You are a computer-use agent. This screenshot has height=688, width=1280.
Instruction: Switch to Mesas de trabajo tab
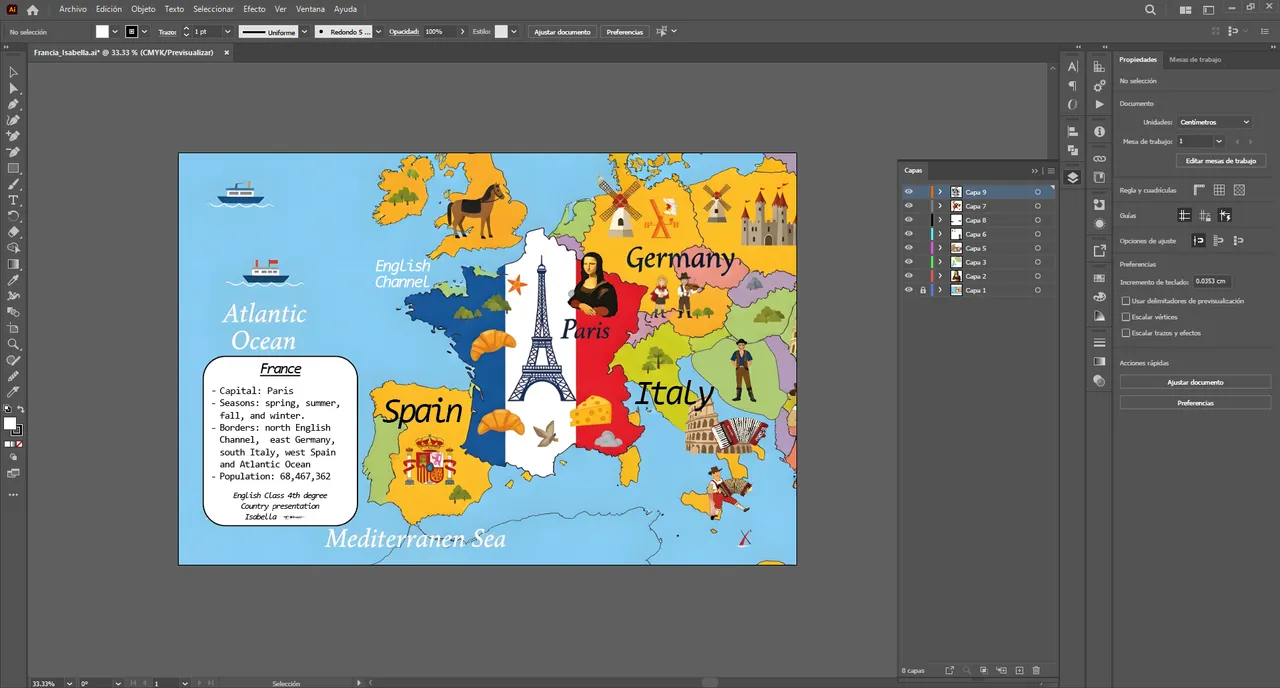[1195, 59]
